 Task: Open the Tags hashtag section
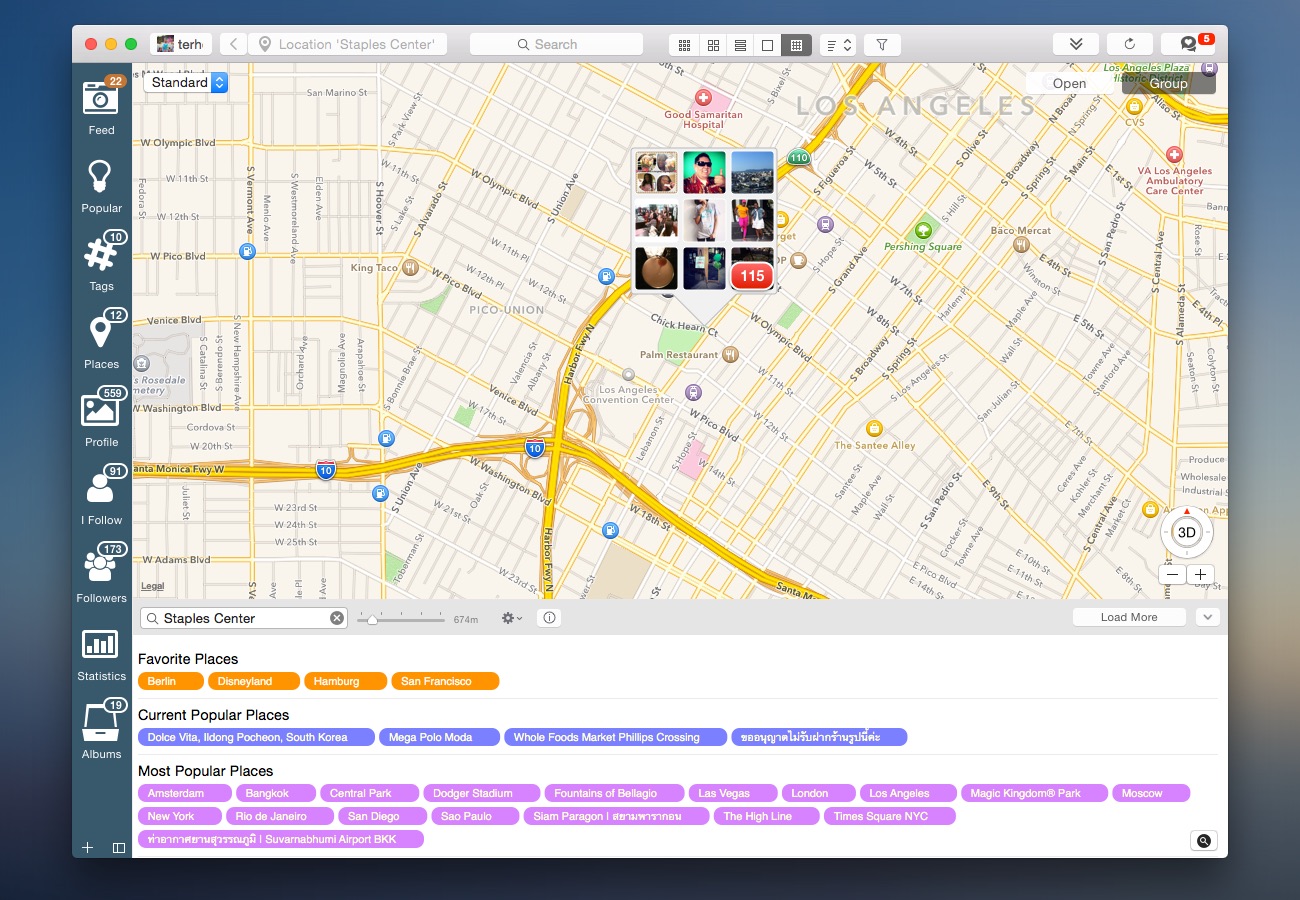tap(101, 262)
